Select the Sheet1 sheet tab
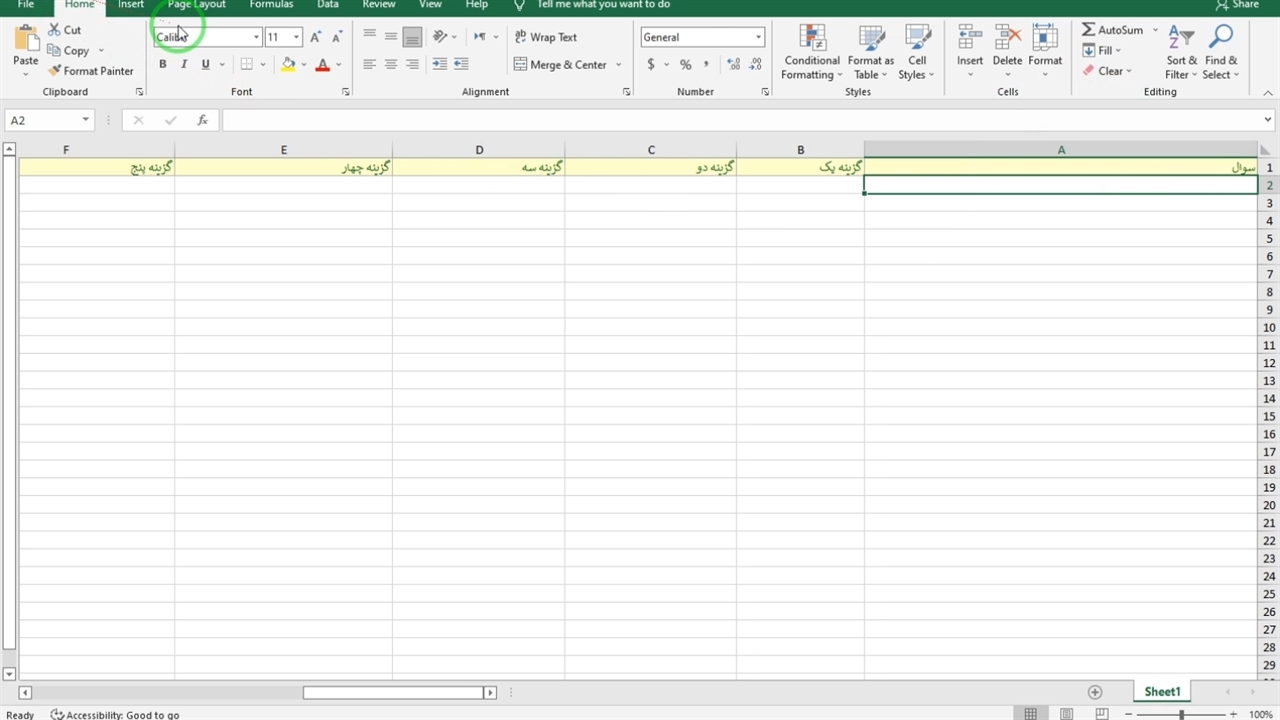The height and width of the screenshot is (720, 1280). click(x=1162, y=692)
